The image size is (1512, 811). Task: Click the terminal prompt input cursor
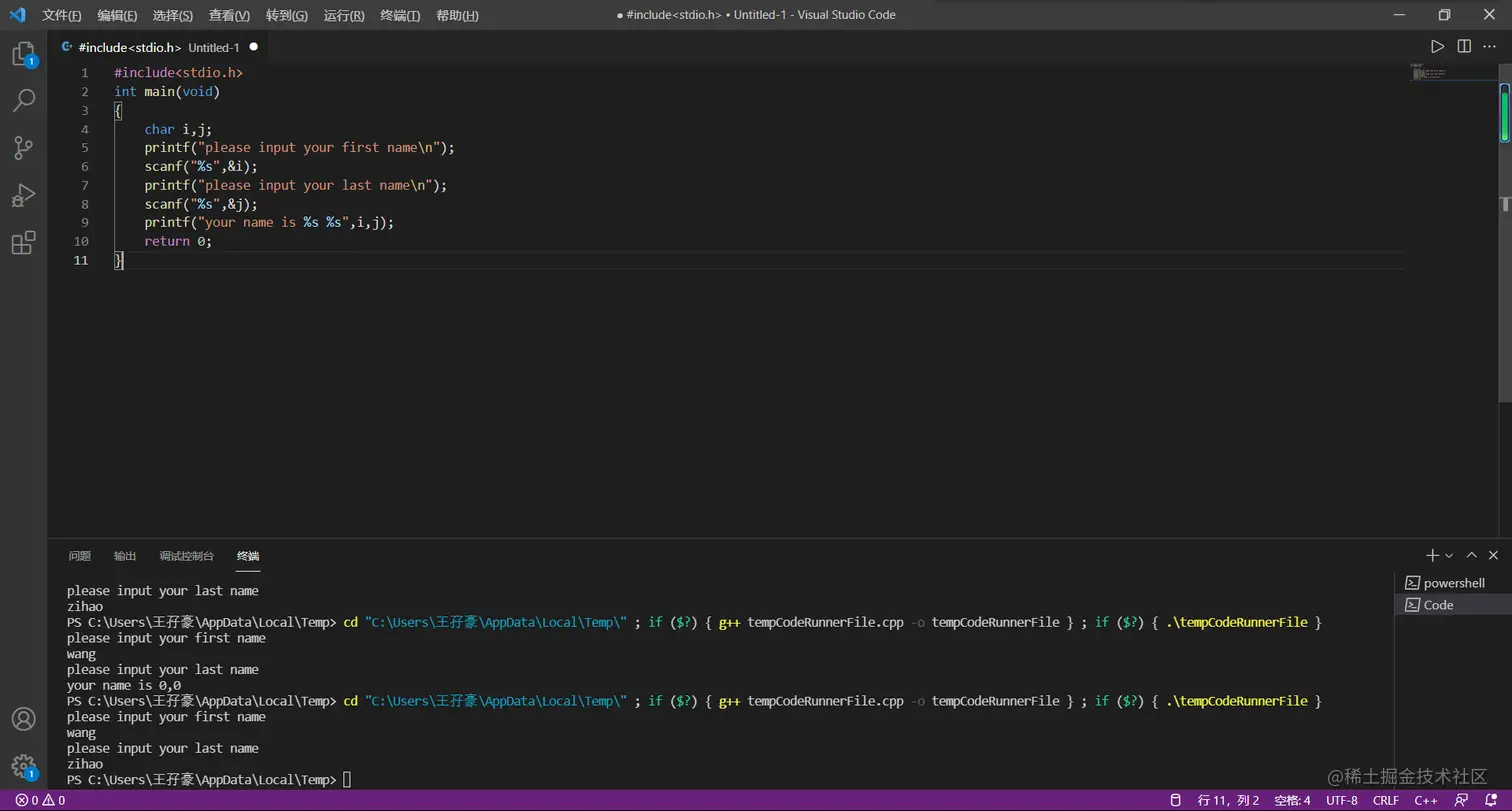(347, 780)
